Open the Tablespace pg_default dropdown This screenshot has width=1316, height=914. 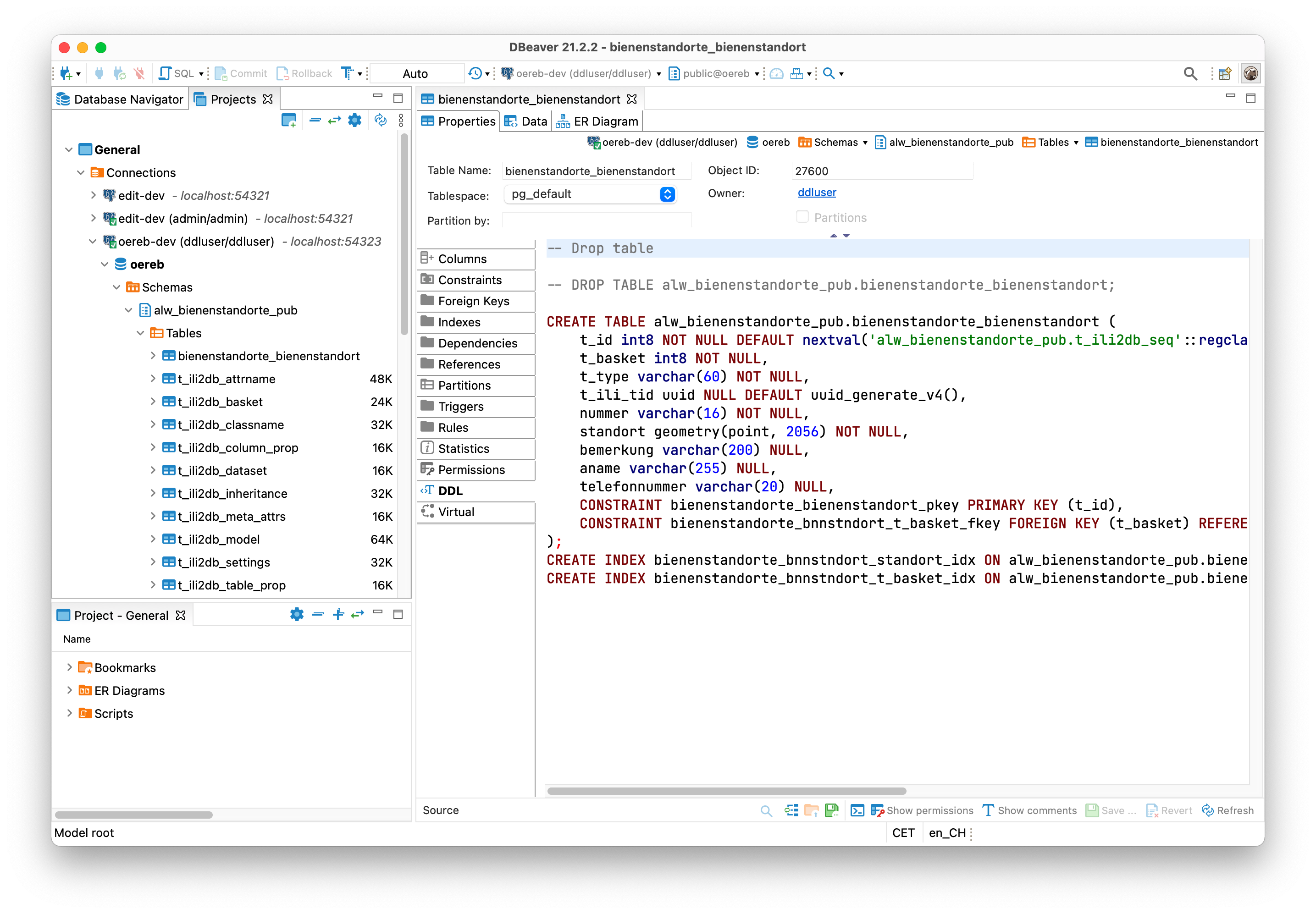(x=590, y=194)
